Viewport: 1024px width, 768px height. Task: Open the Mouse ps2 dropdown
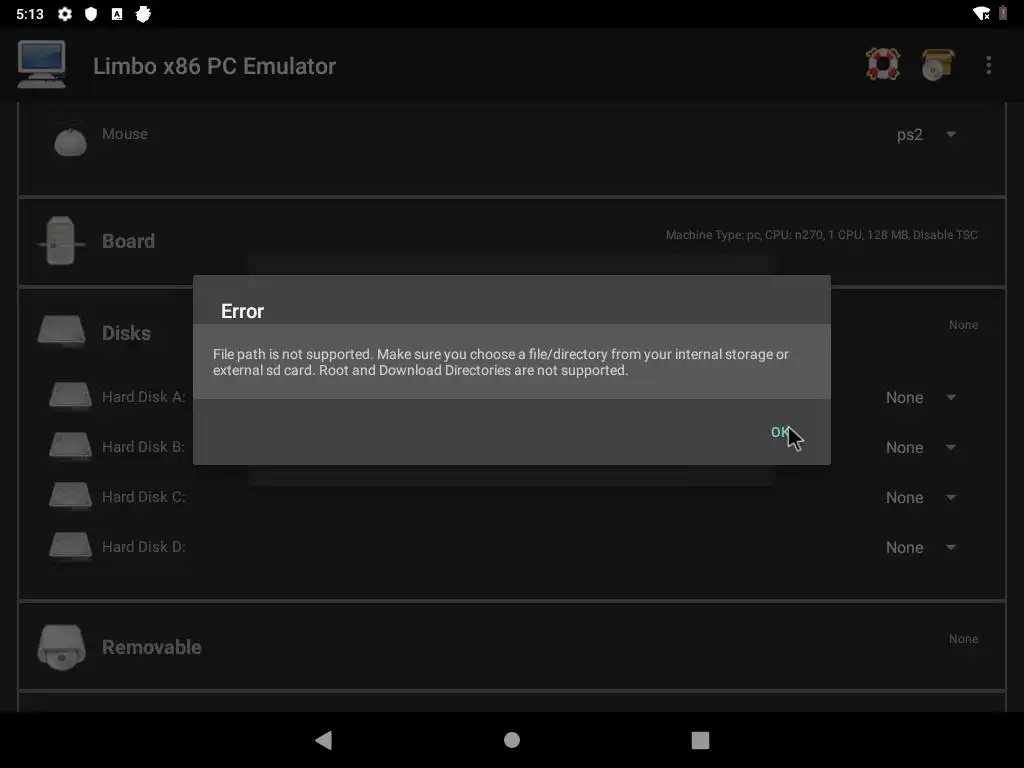[926, 135]
